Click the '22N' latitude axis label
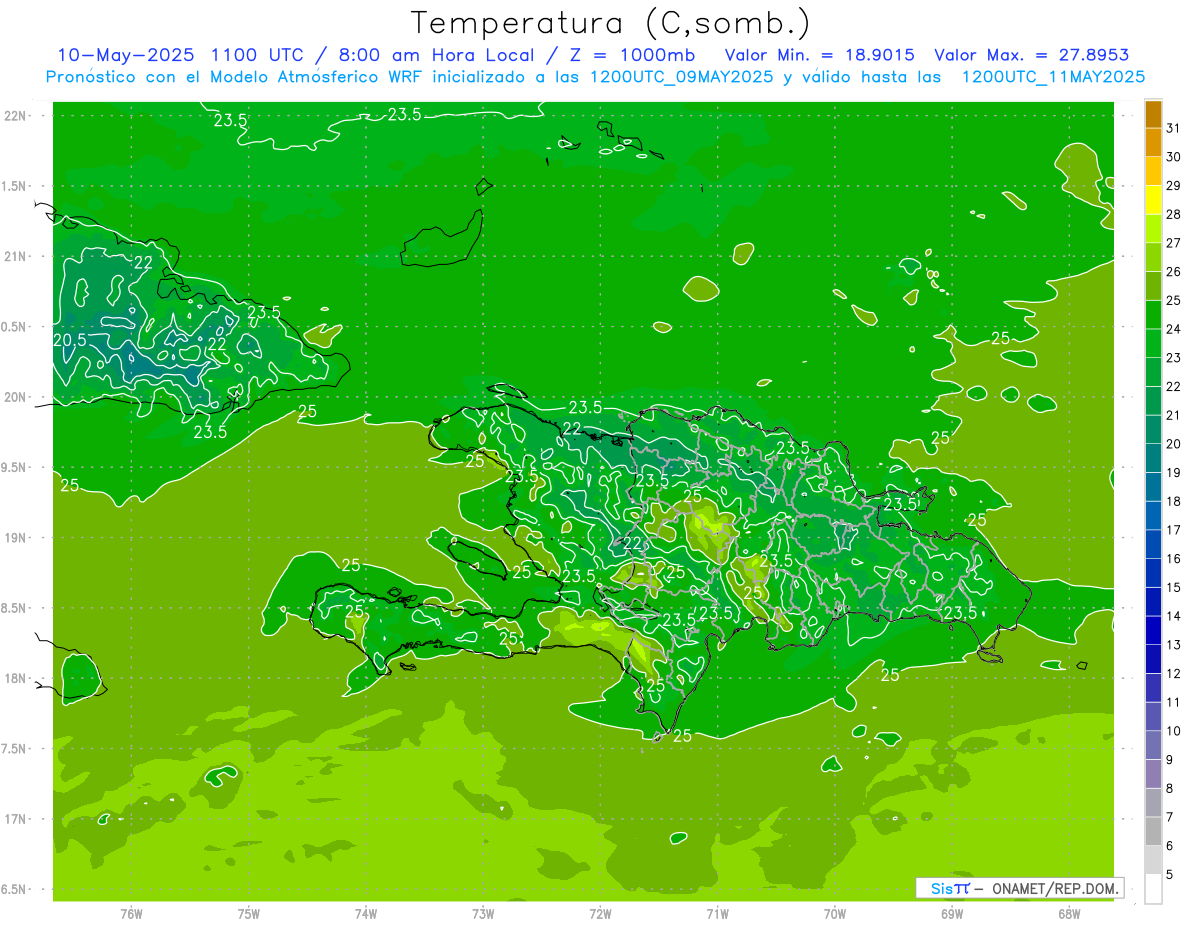 point(16,115)
